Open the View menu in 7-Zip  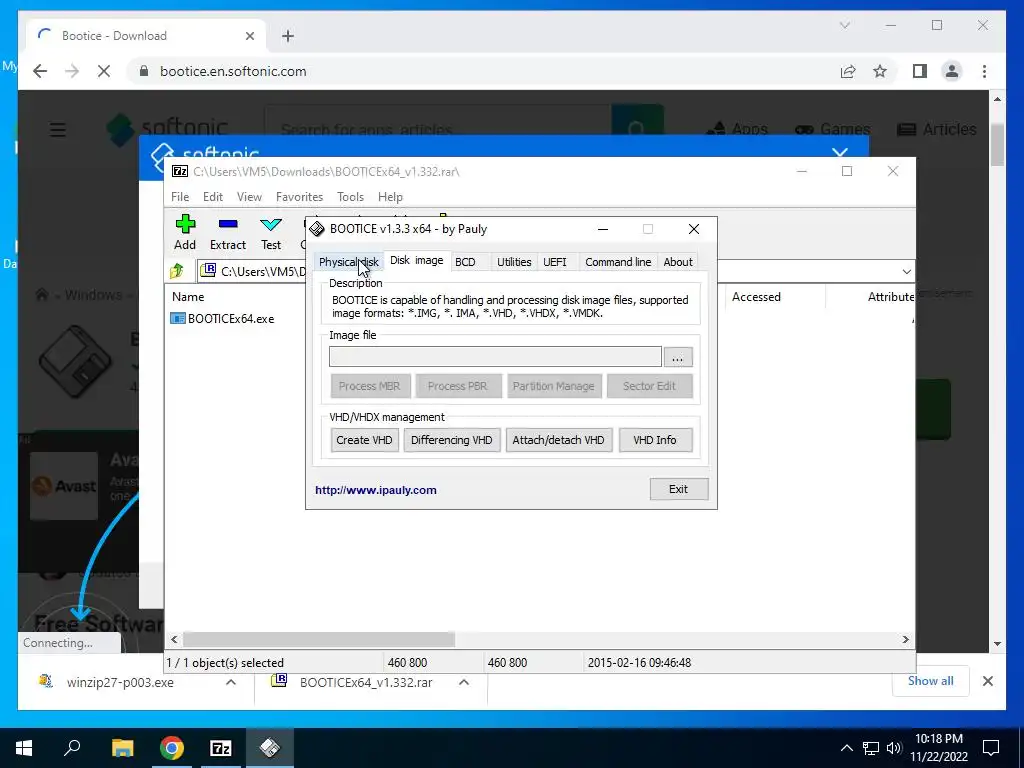pos(249,197)
